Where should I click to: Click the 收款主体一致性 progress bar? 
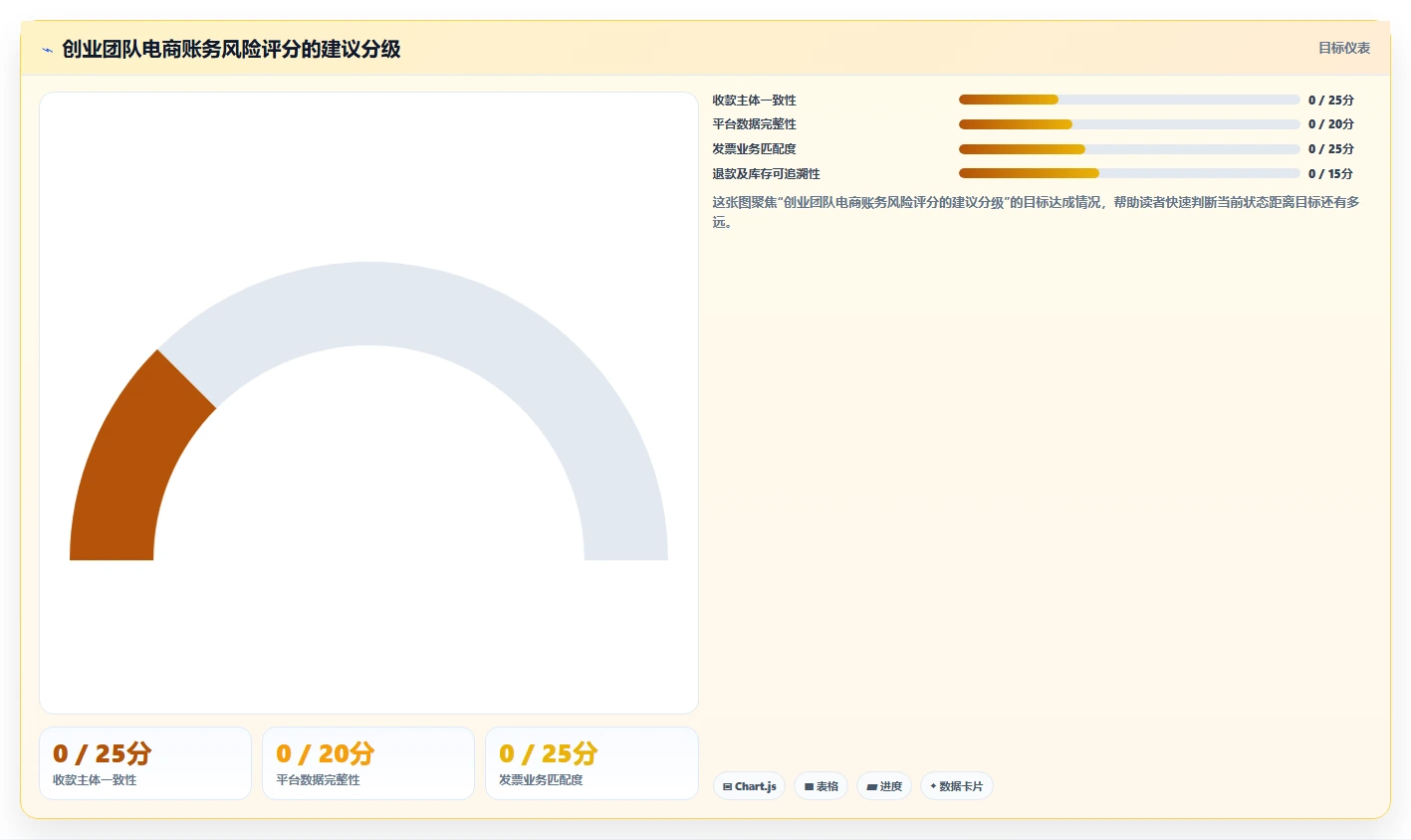(x=1129, y=100)
